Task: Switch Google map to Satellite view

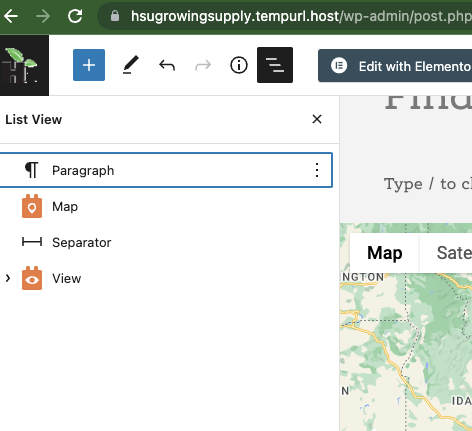Action: tap(446, 253)
